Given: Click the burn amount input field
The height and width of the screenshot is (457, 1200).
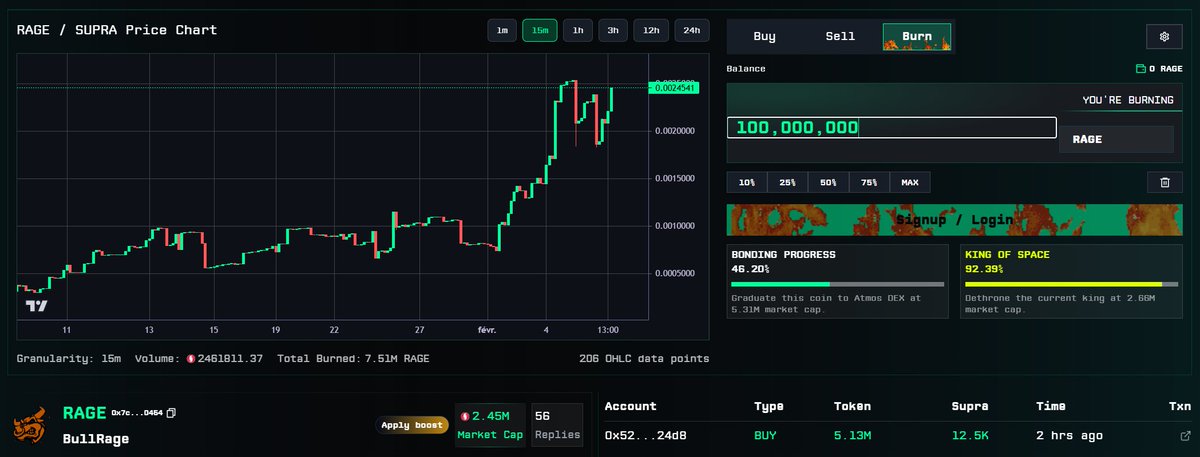Looking at the screenshot, I should point(892,128).
